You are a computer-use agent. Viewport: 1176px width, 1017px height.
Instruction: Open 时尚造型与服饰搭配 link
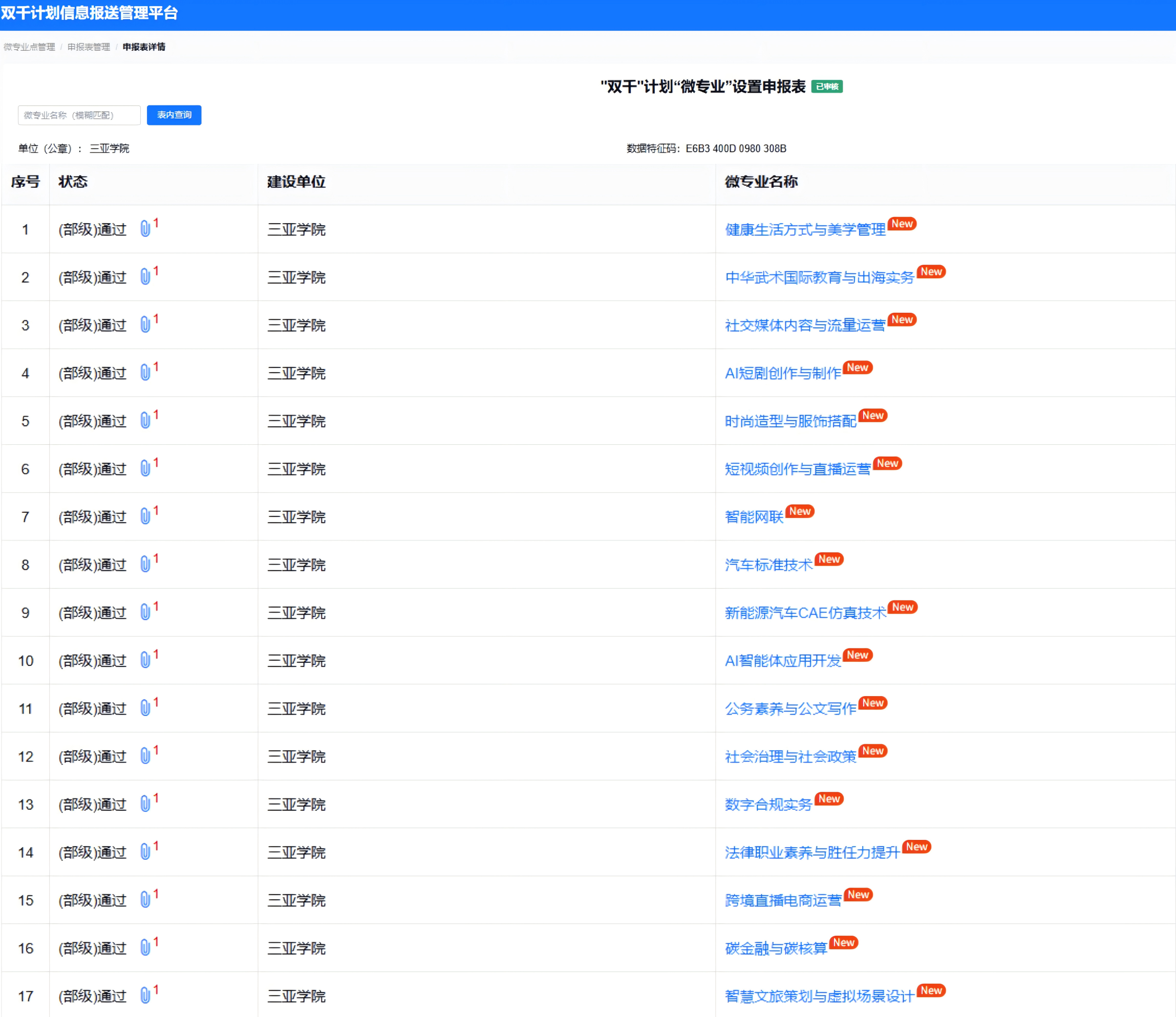coord(790,421)
